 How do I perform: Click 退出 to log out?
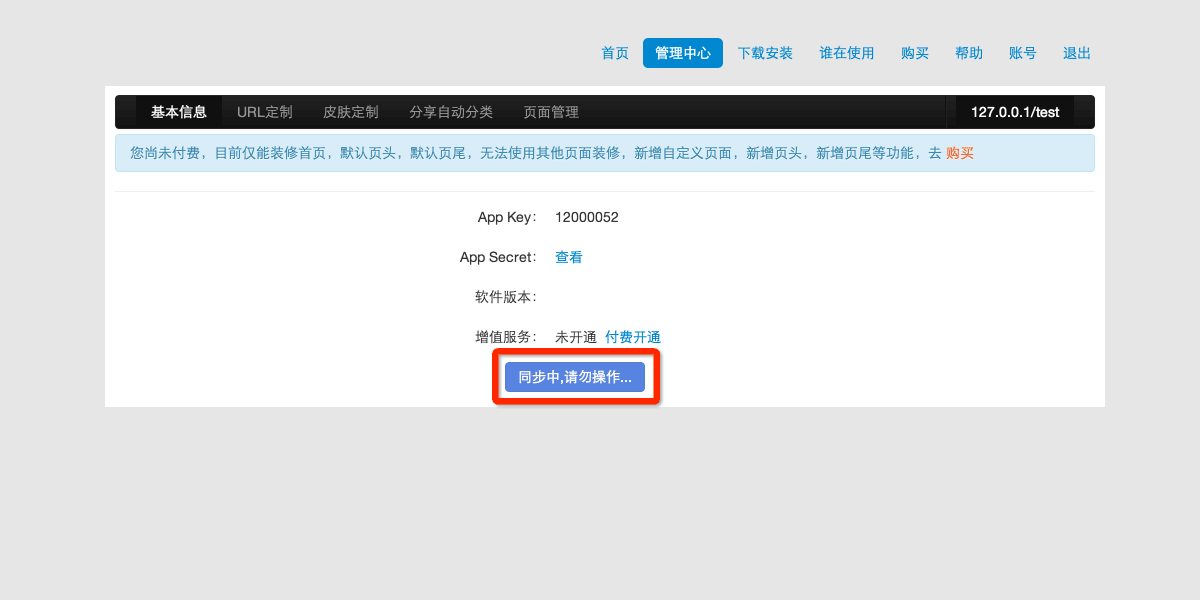click(x=1077, y=53)
